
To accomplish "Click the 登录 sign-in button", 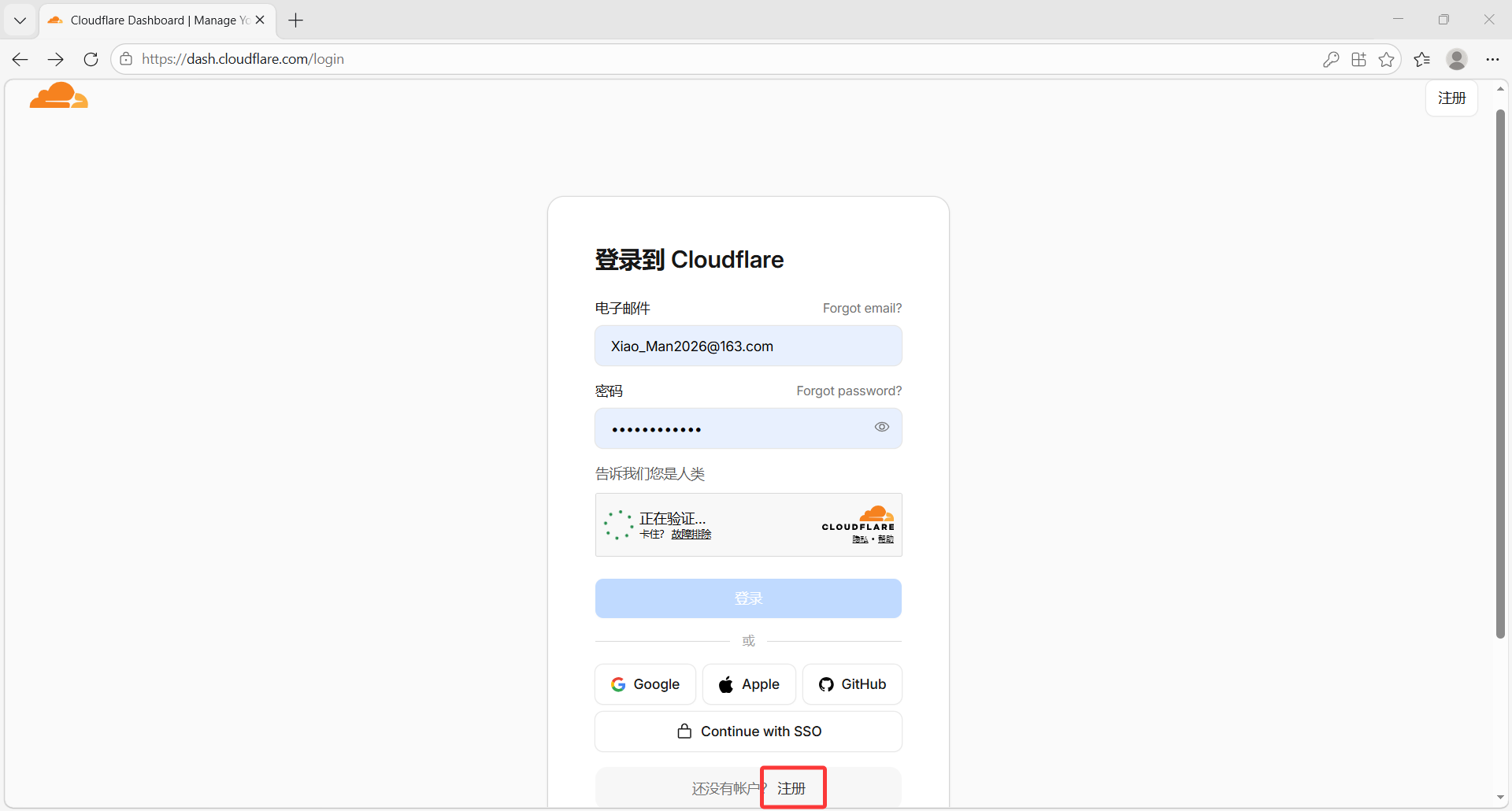I will (x=748, y=598).
